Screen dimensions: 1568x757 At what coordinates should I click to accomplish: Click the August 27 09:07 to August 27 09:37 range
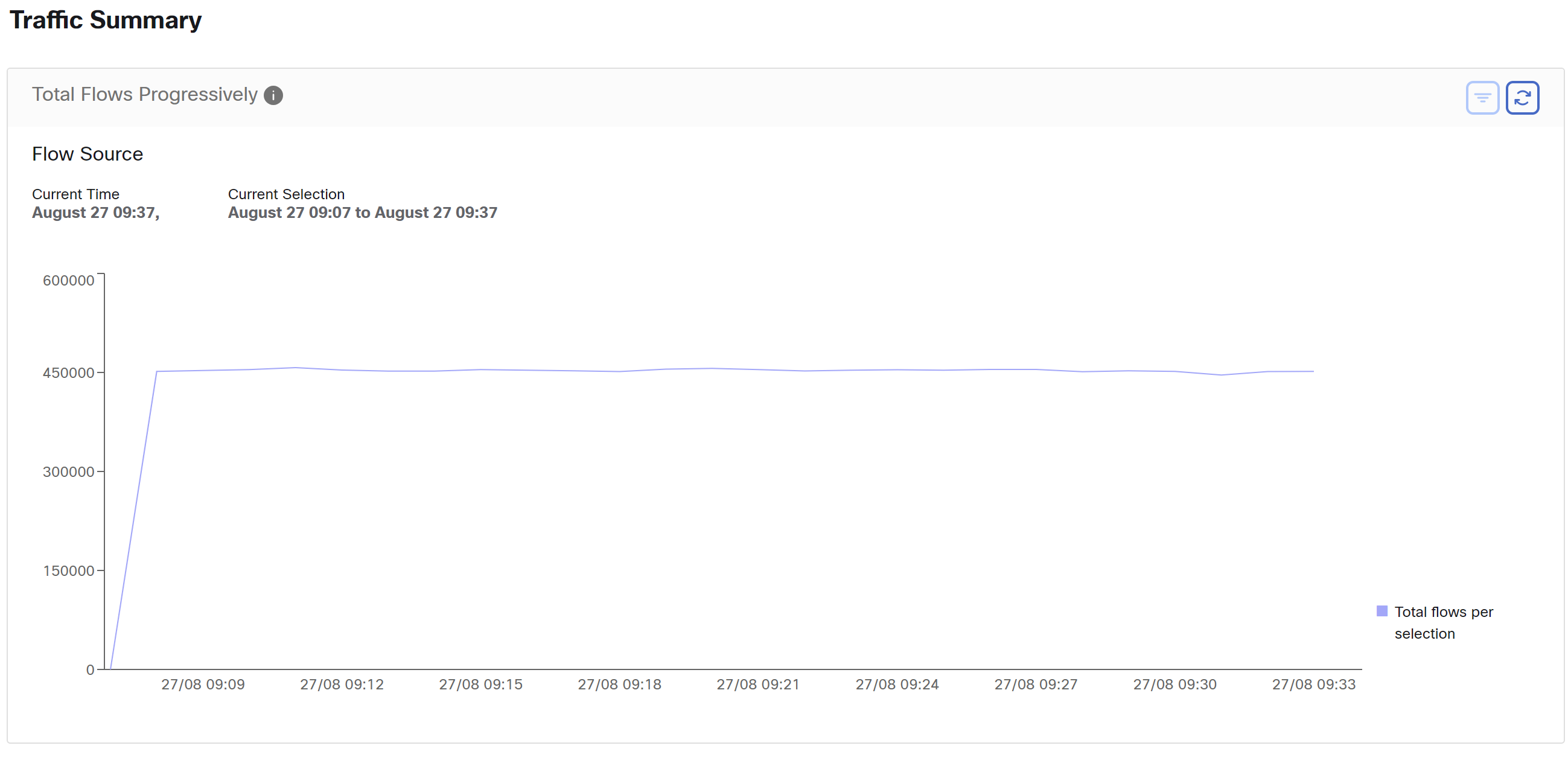363,212
